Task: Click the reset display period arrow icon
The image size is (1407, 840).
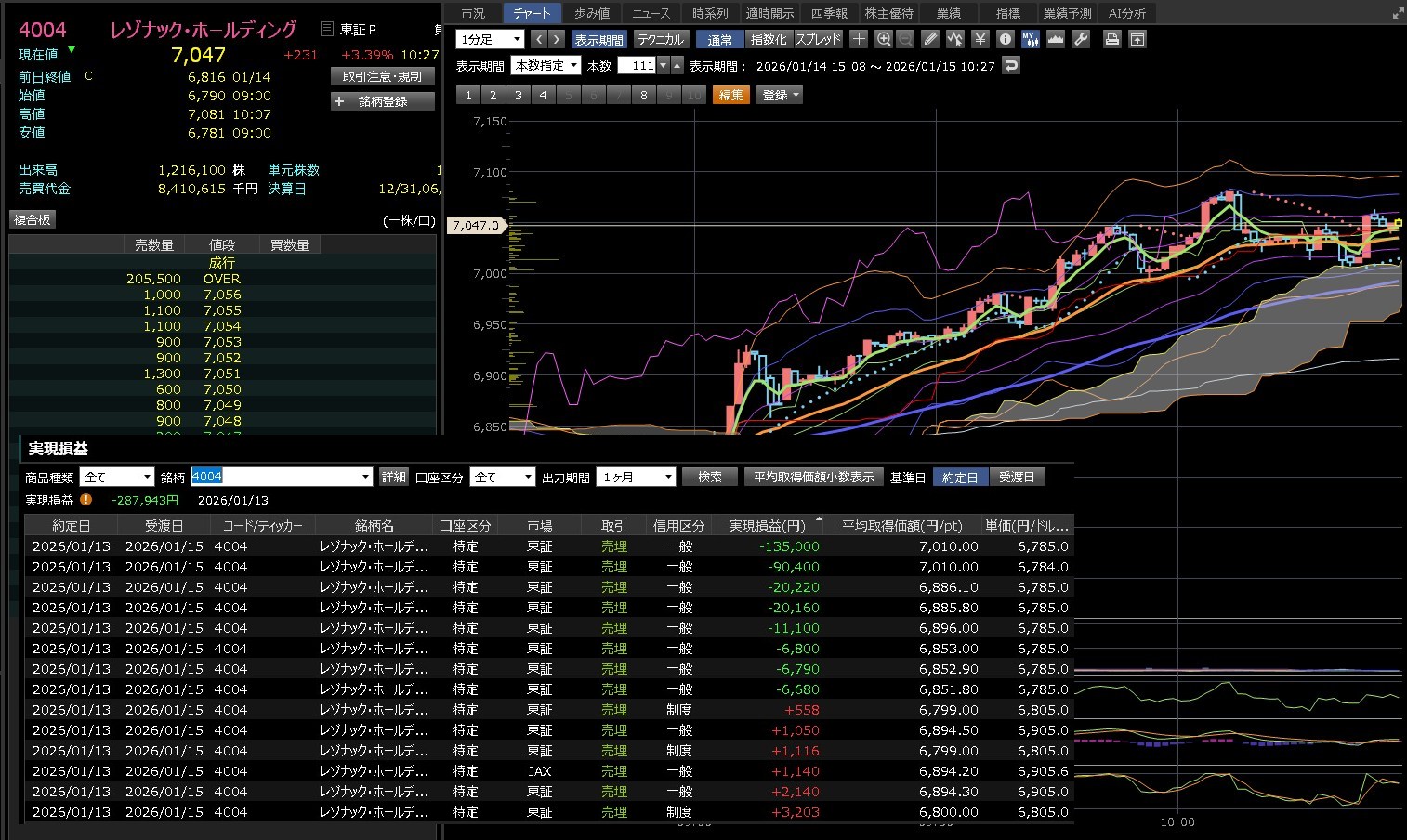Action: [x=1011, y=65]
